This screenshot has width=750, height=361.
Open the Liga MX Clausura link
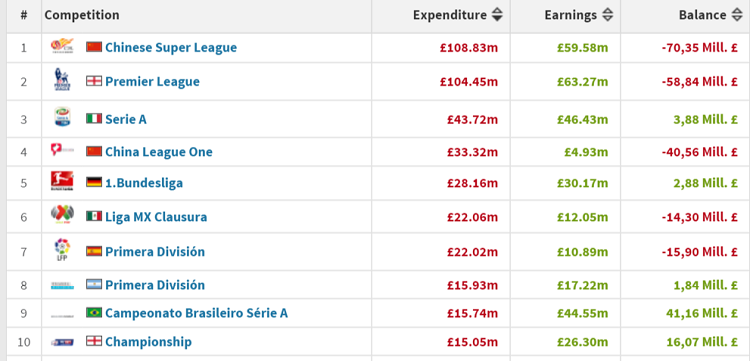tap(156, 217)
